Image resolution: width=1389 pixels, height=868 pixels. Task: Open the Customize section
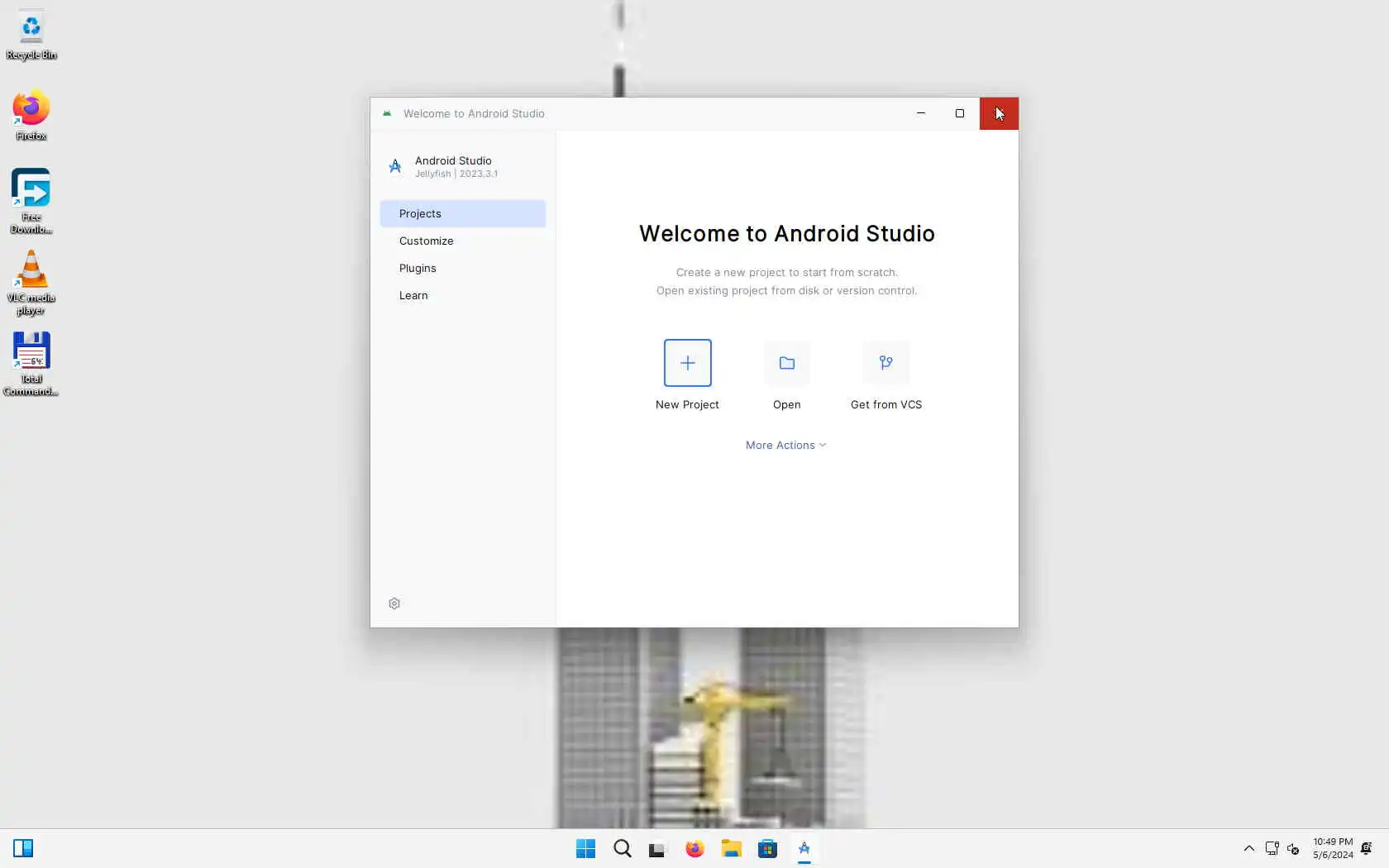click(x=462, y=241)
